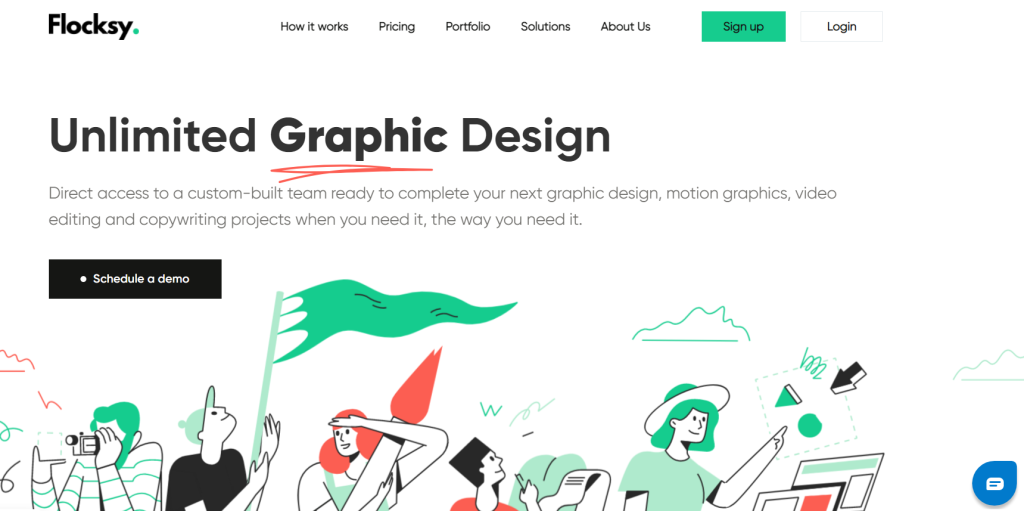Open the live chat widget icon
The image size is (1024, 511).
tap(995, 484)
